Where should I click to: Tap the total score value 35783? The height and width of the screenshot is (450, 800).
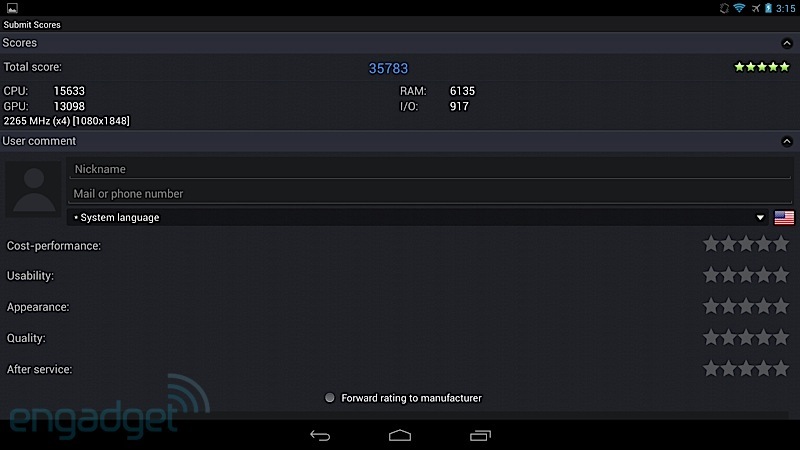[x=388, y=68]
